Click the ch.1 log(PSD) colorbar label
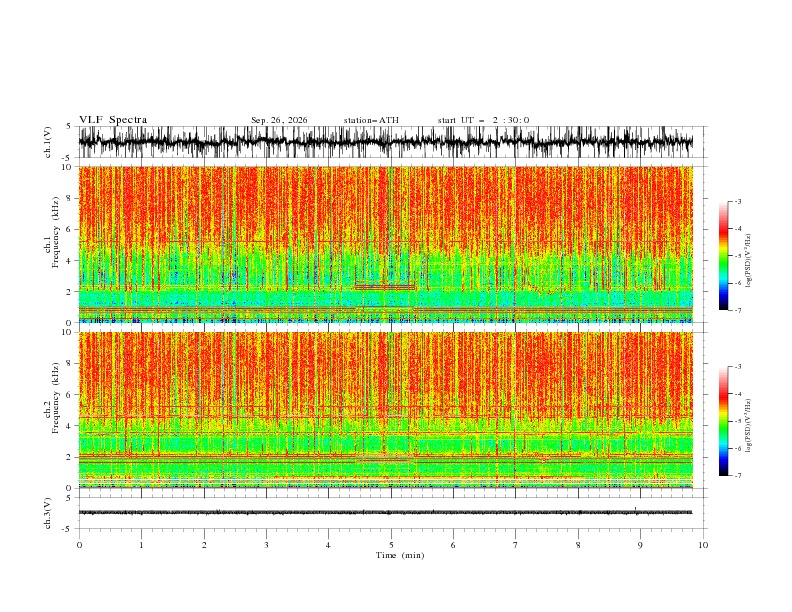Image resolution: width=792 pixels, height=612 pixels. click(x=748, y=261)
